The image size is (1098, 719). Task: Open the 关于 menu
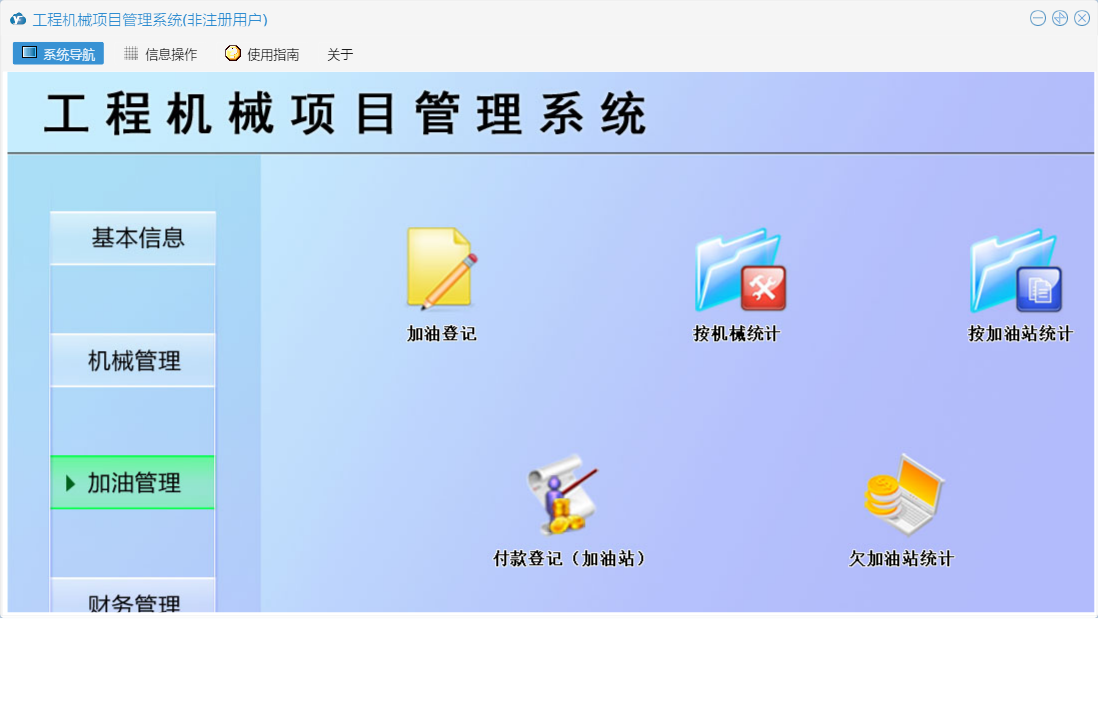340,54
